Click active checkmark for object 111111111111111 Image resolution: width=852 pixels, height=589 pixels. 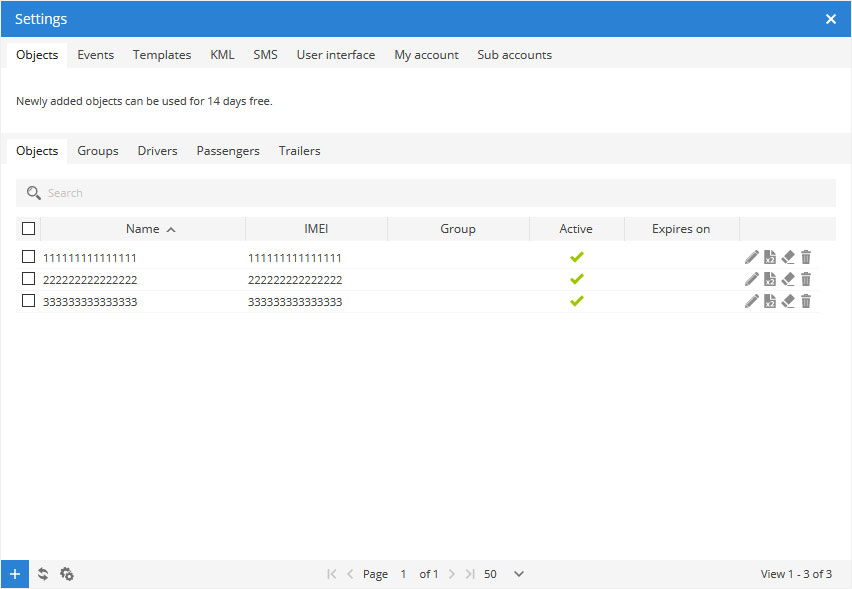577,257
